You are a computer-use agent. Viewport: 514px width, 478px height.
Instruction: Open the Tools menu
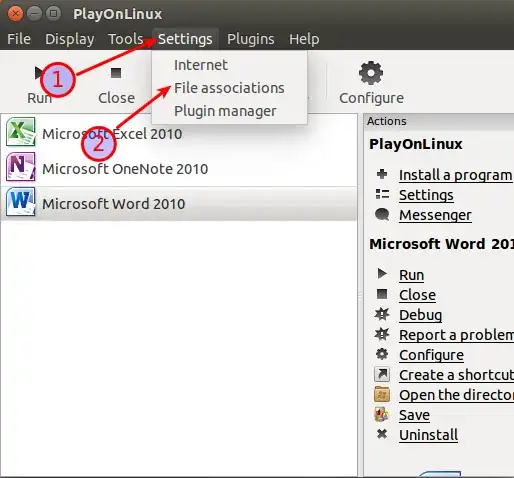[126, 39]
